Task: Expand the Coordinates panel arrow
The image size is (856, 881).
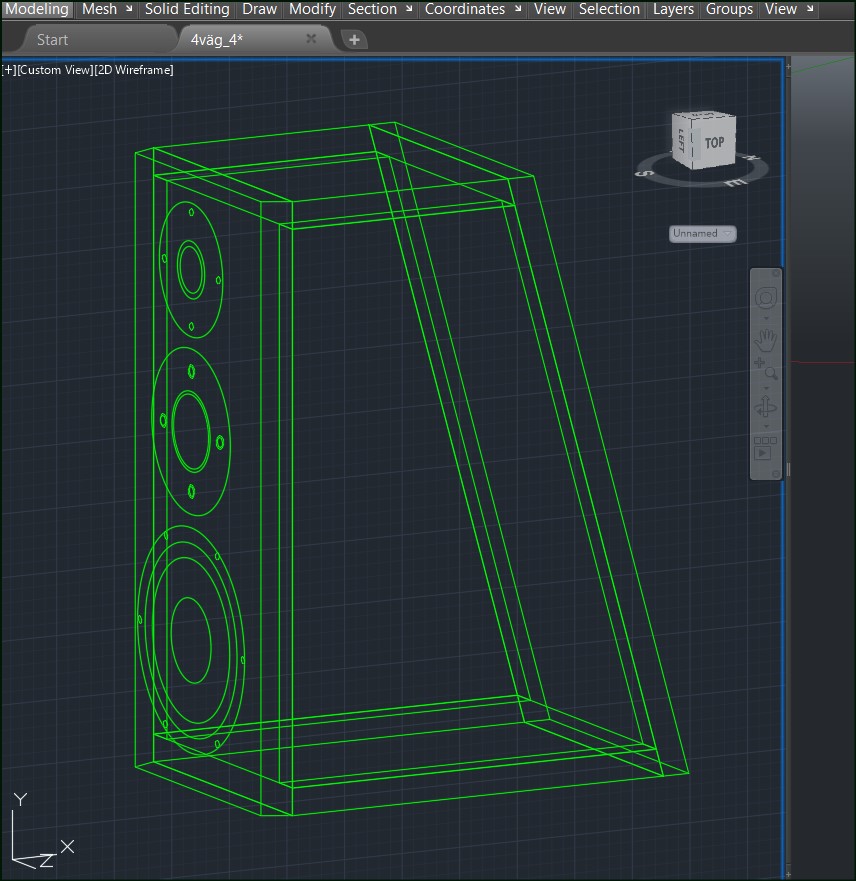Action: (518, 8)
